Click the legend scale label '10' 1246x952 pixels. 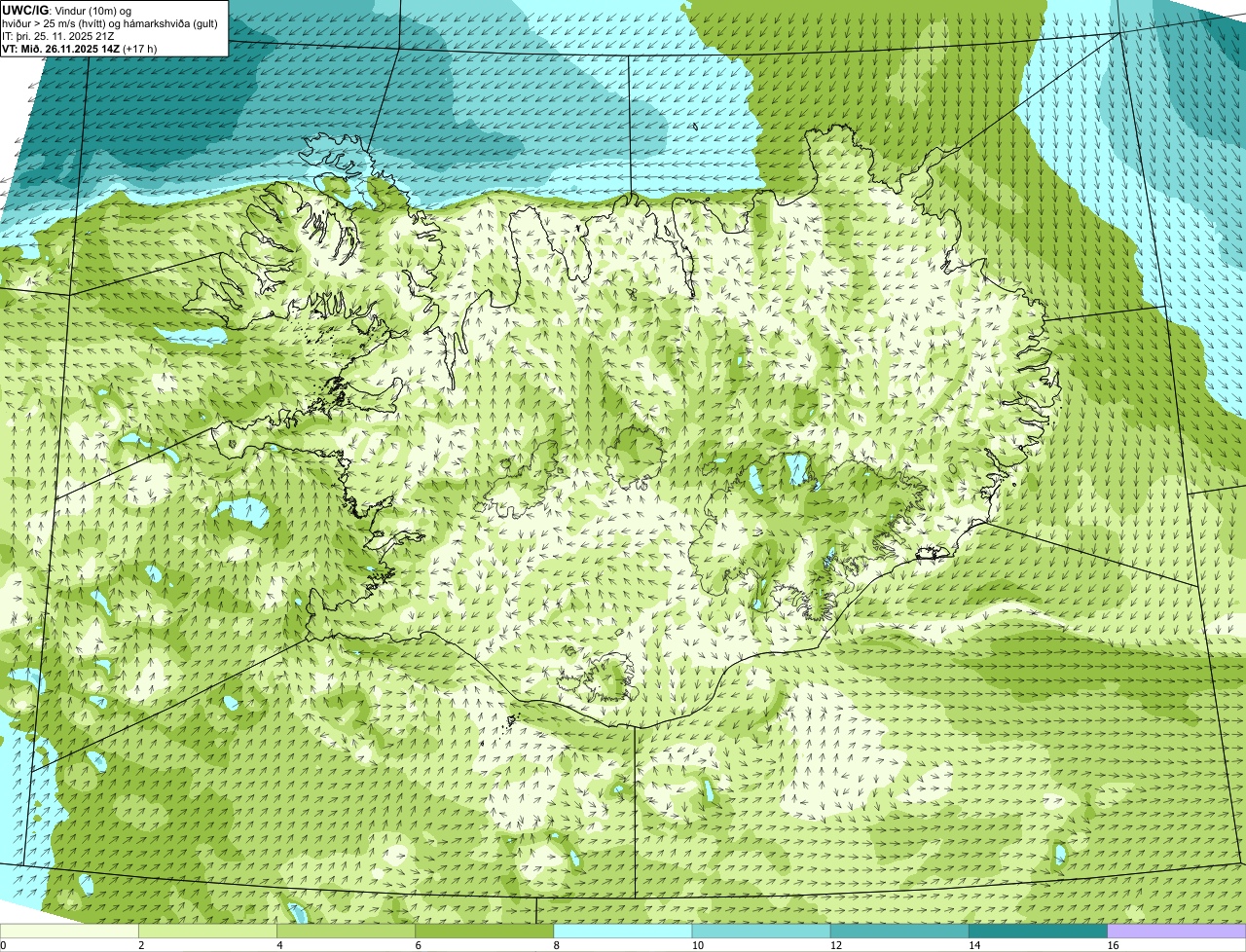click(697, 945)
